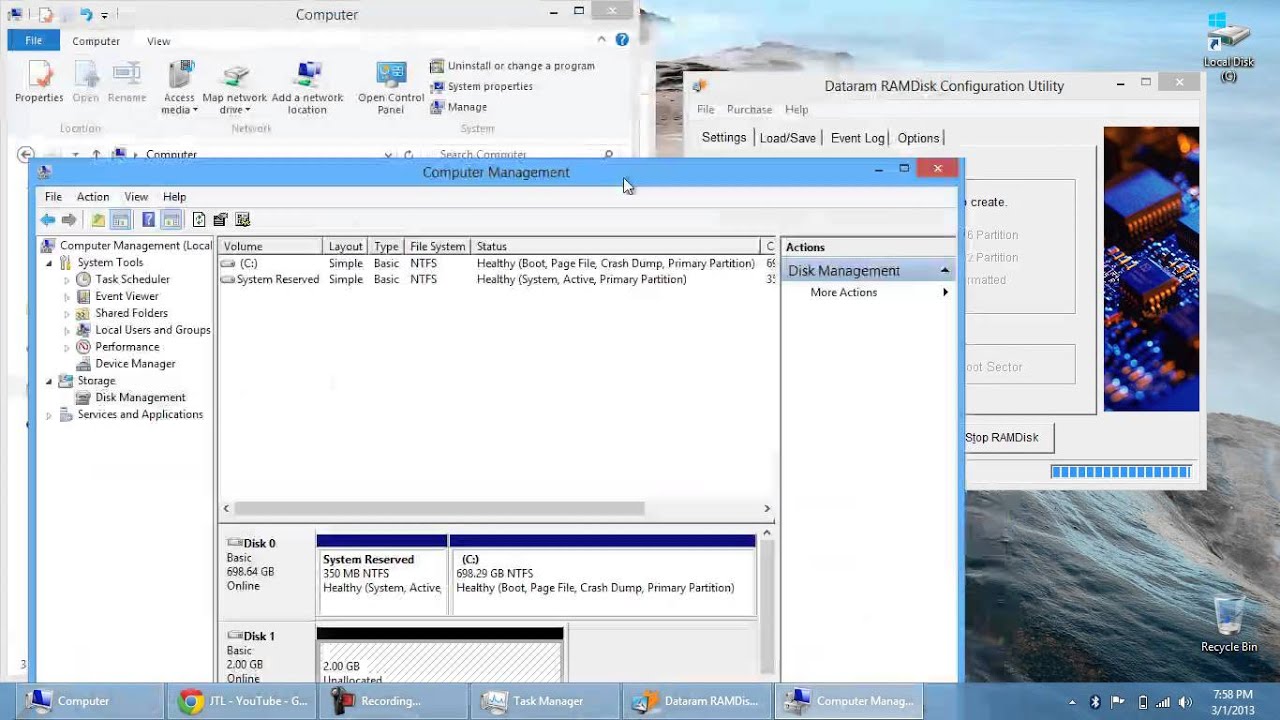Open the File menu in Computer Management
Image resolution: width=1280 pixels, height=720 pixels.
click(53, 197)
